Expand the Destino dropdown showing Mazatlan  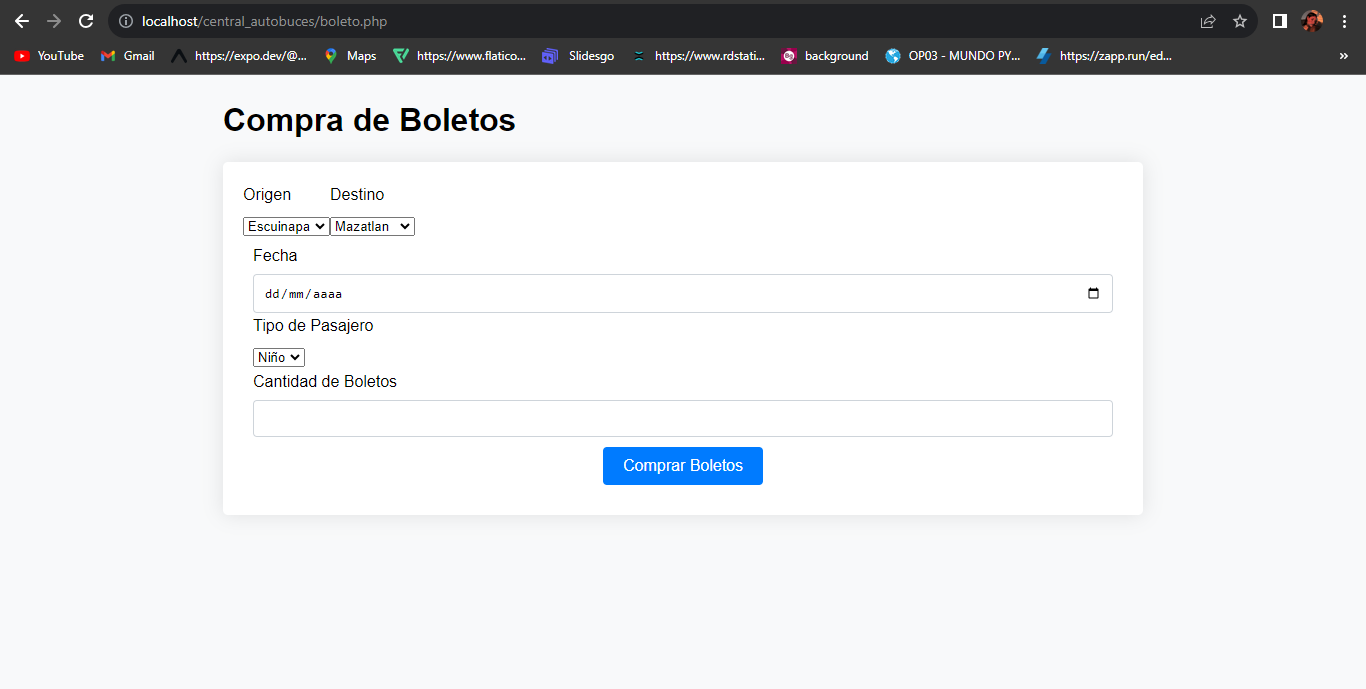pyautogui.click(x=372, y=227)
